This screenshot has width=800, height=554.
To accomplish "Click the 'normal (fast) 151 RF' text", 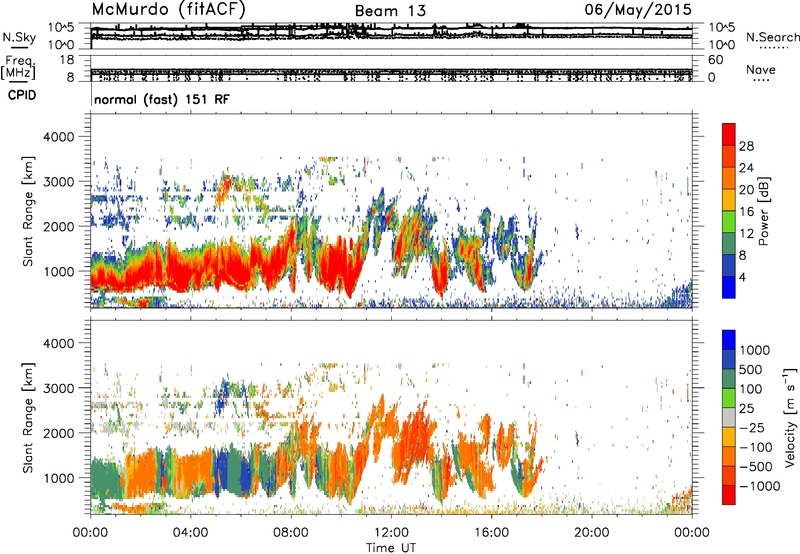I will [x=162, y=99].
